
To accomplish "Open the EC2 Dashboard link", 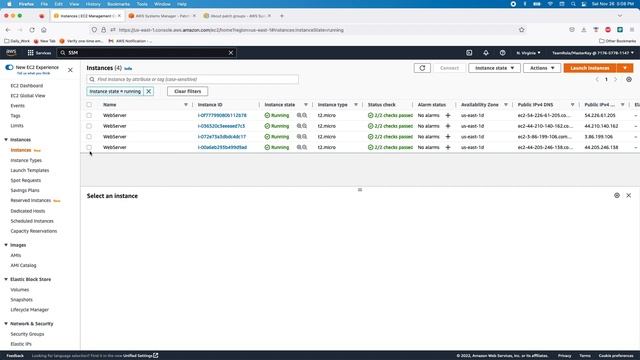I will [x=27, y=86].
